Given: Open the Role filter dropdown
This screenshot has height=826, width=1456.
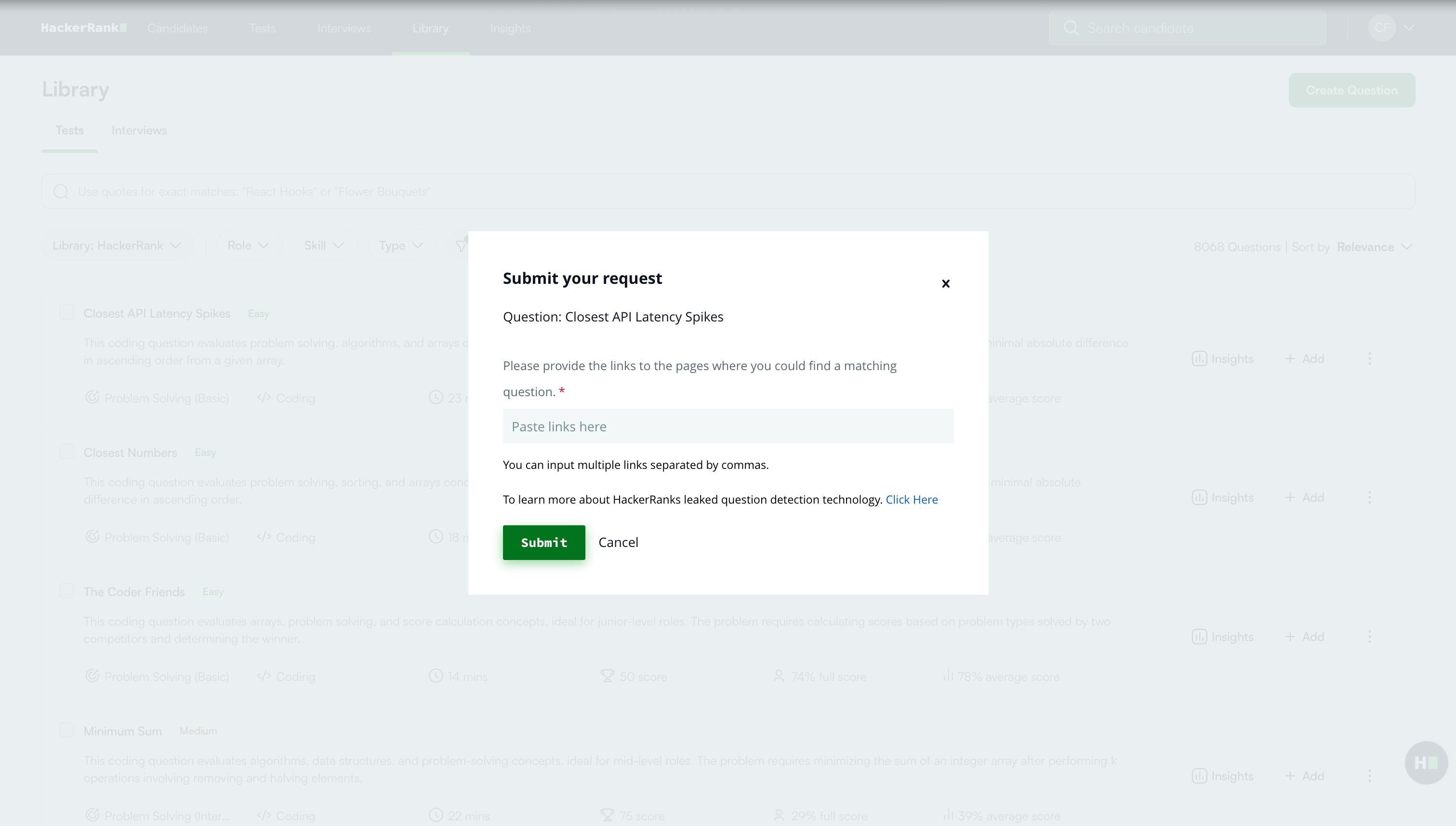Looking at the screenshot, I should click(248, 246).
